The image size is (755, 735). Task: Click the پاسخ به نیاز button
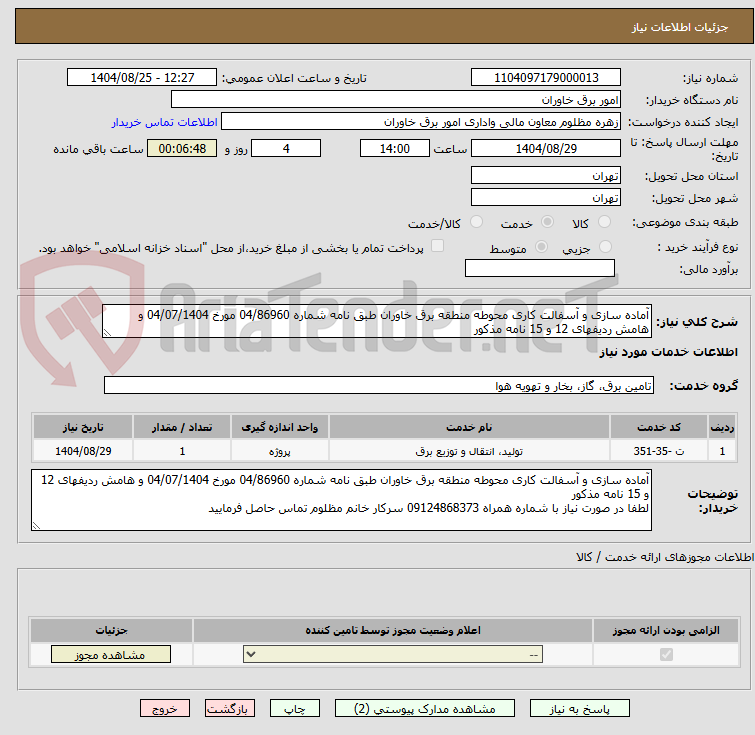click(580, 709)
